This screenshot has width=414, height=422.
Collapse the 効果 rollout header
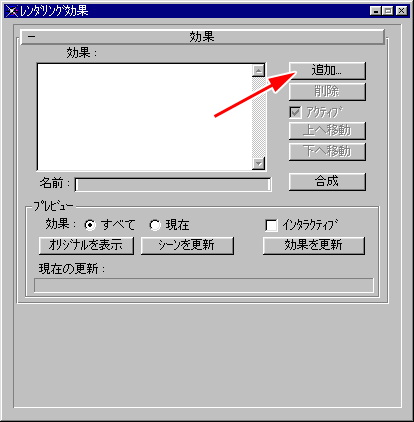point(203,37)
